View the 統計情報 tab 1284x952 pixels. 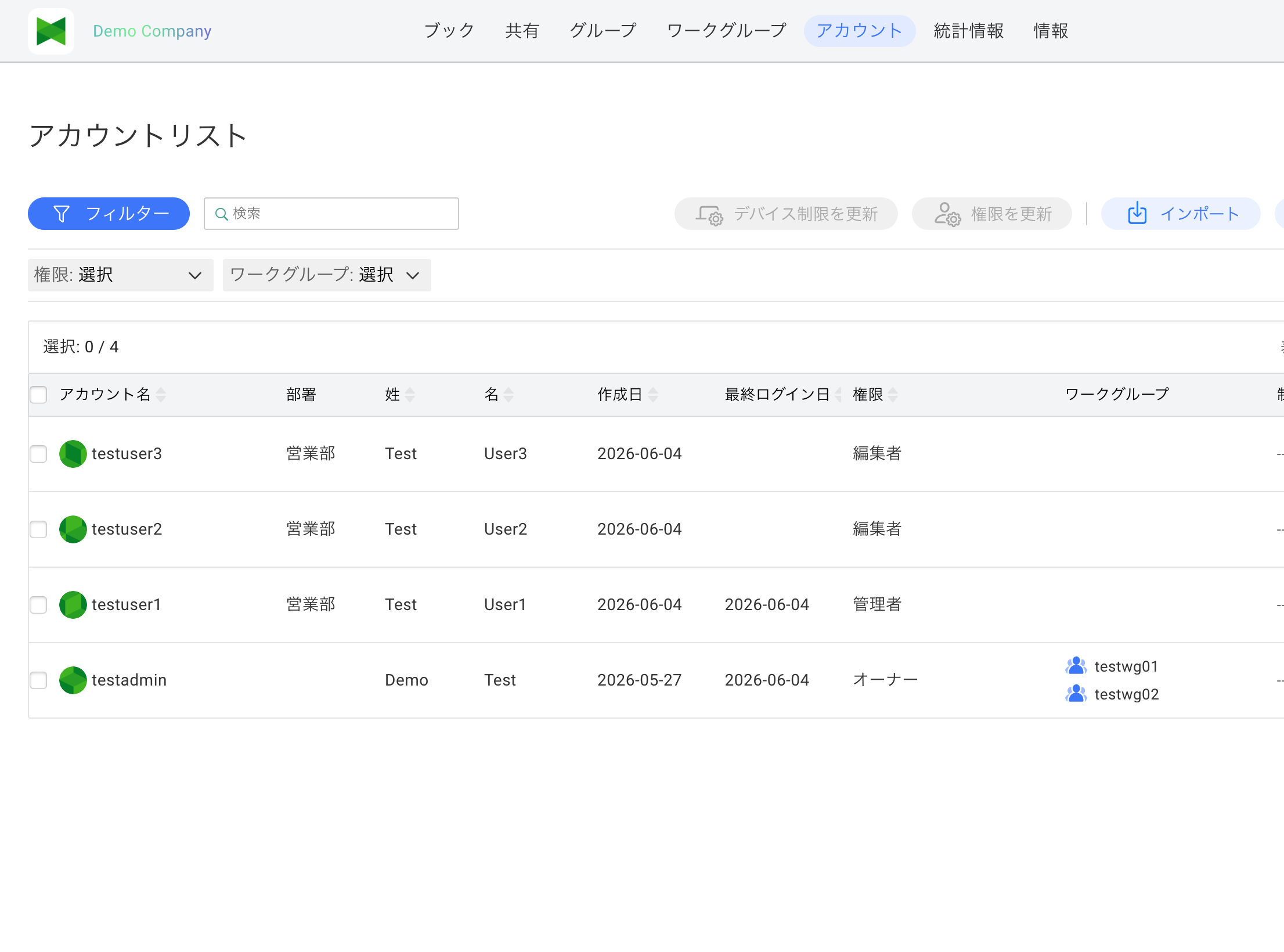coord(968,31)
